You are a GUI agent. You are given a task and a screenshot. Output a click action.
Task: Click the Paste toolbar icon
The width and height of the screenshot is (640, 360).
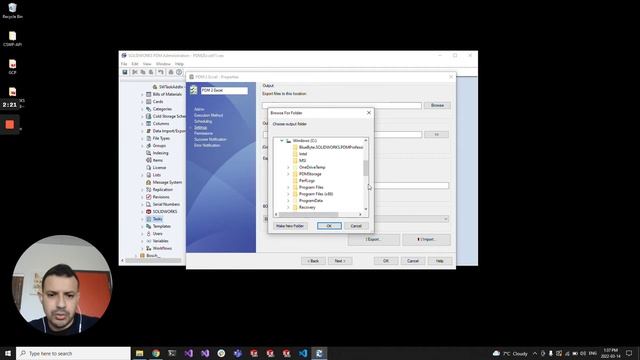click(x=151, y=72)
